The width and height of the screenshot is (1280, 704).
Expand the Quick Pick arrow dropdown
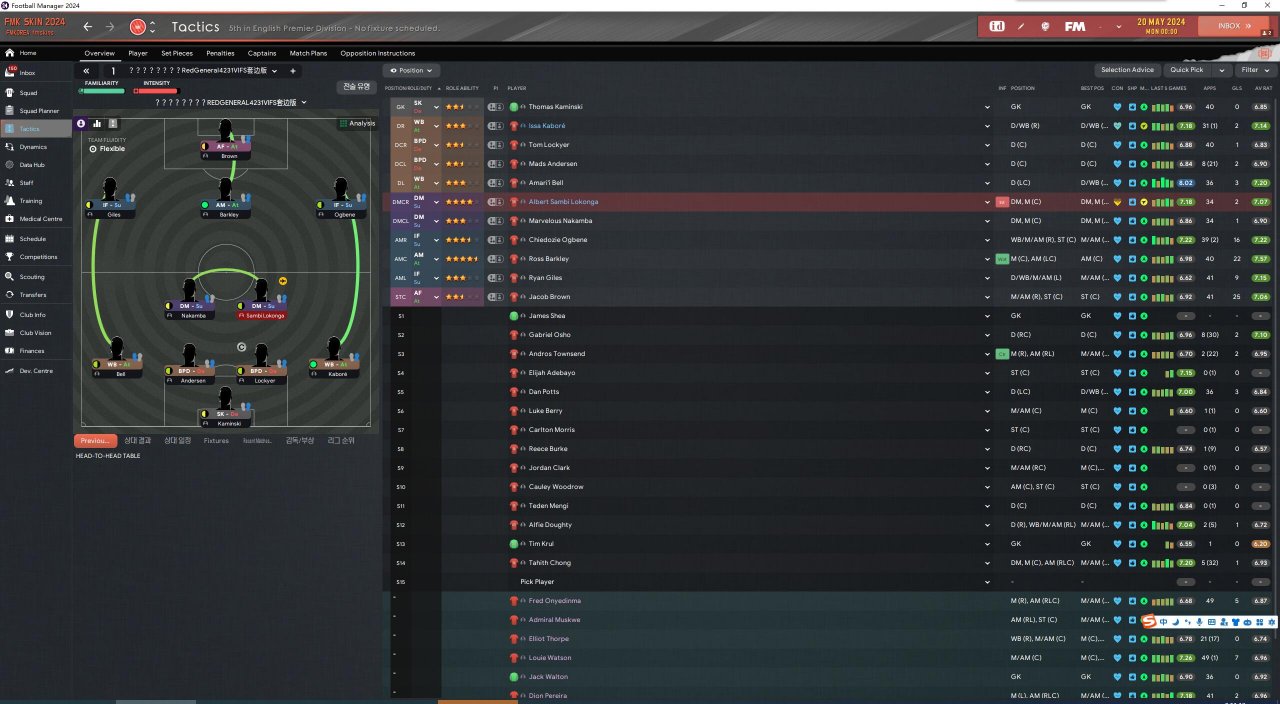click(x=1222, y=70)
